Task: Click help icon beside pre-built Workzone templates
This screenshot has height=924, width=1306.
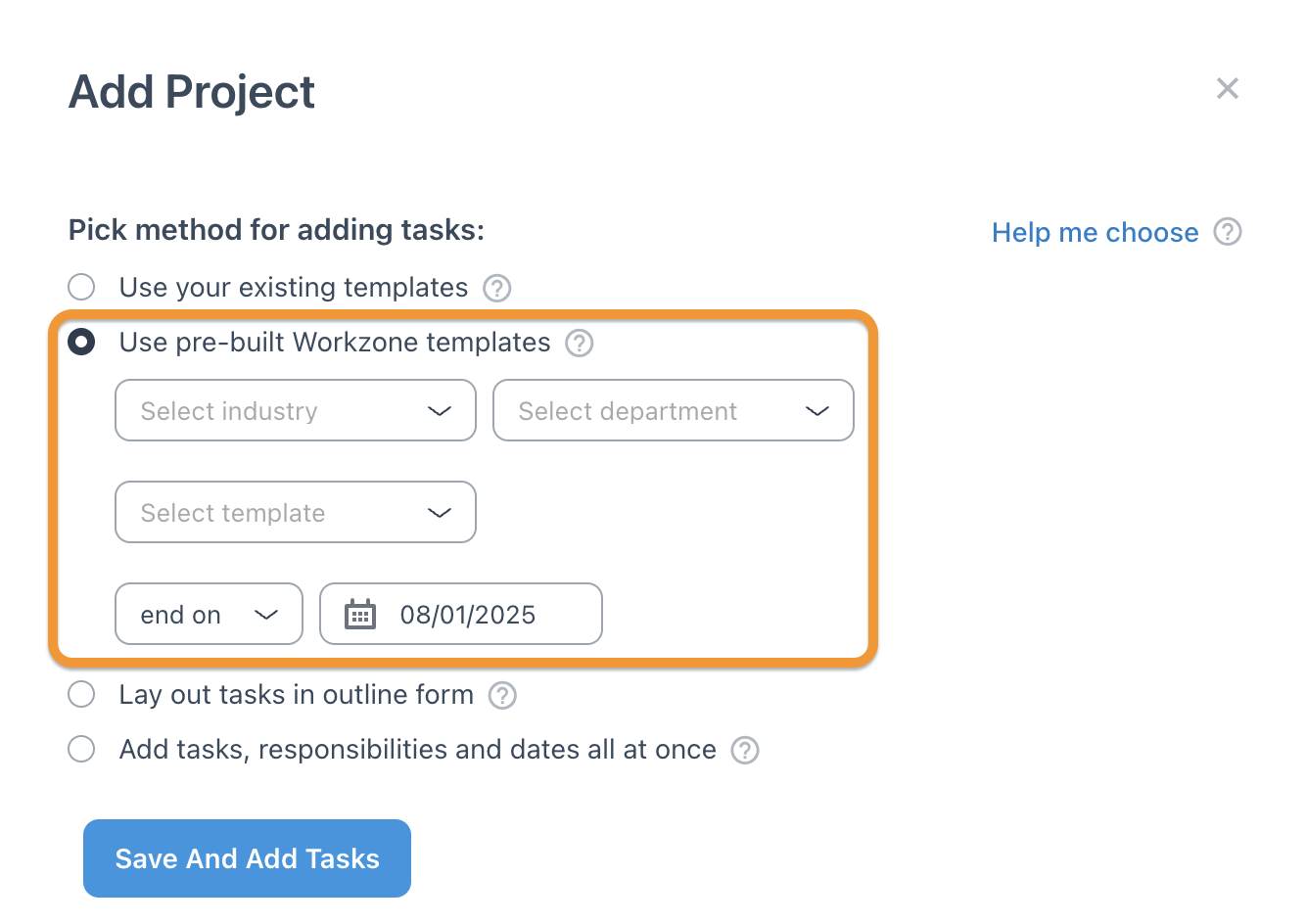Action: (580, 343)
